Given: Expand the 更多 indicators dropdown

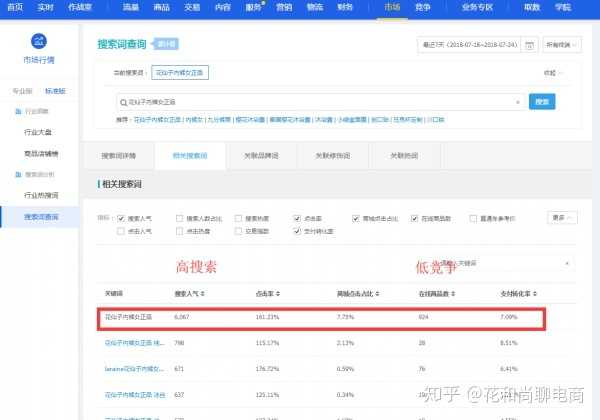Looking at the screenshot, I should pyautogui.click(x=562, y=217).
